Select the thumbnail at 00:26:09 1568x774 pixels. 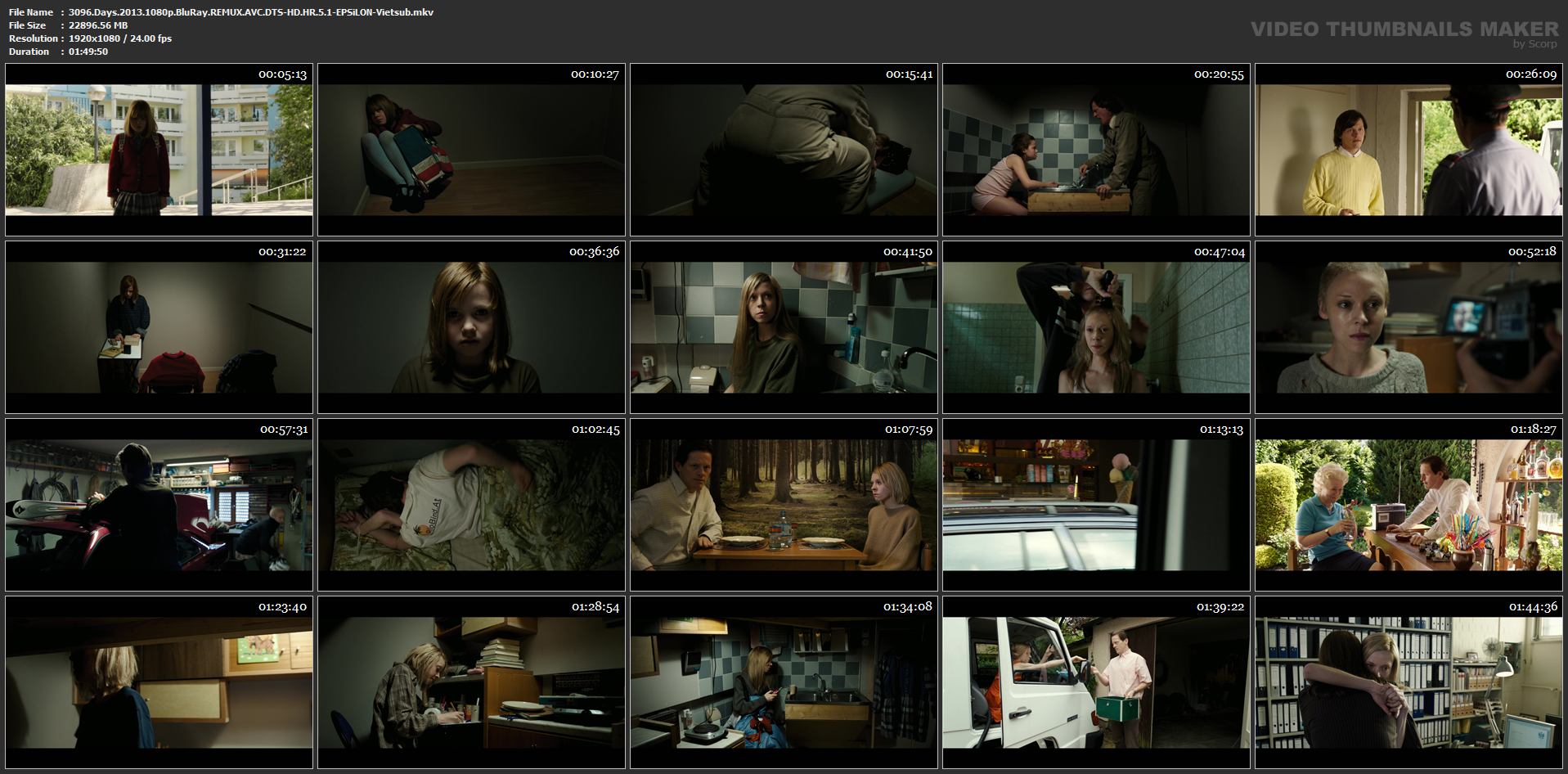point(1409,150)
